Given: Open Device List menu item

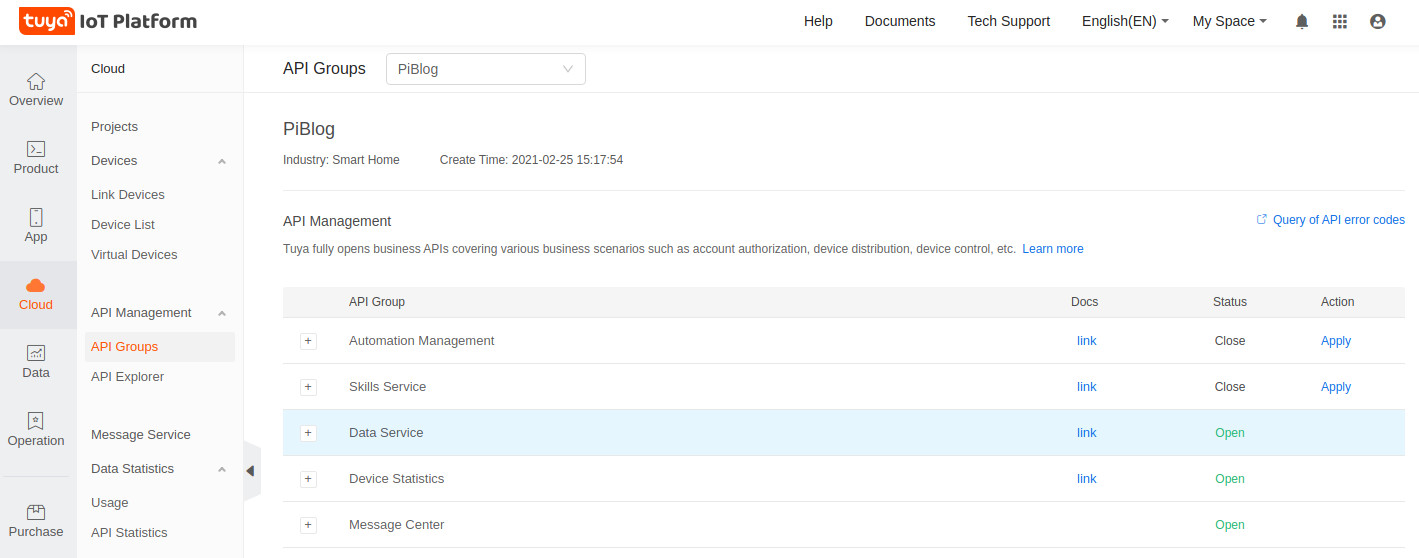Looking at the screenshot, I should [123, 225].
